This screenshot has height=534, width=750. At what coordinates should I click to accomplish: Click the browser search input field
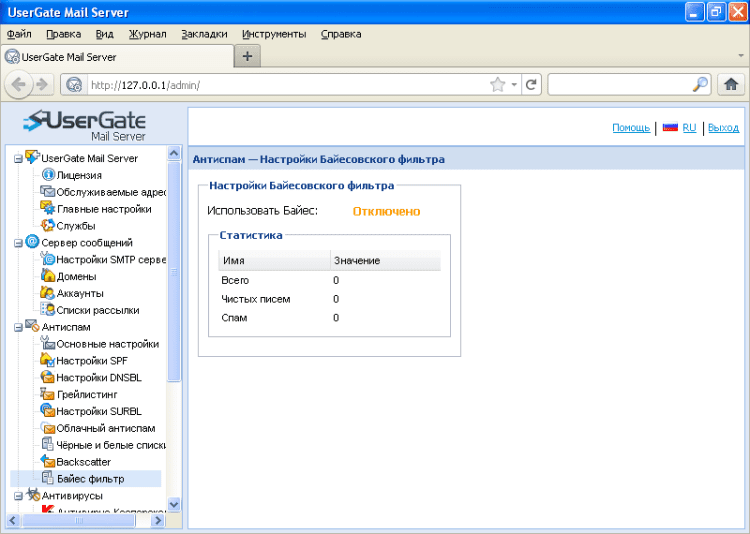tap(620, 85)
